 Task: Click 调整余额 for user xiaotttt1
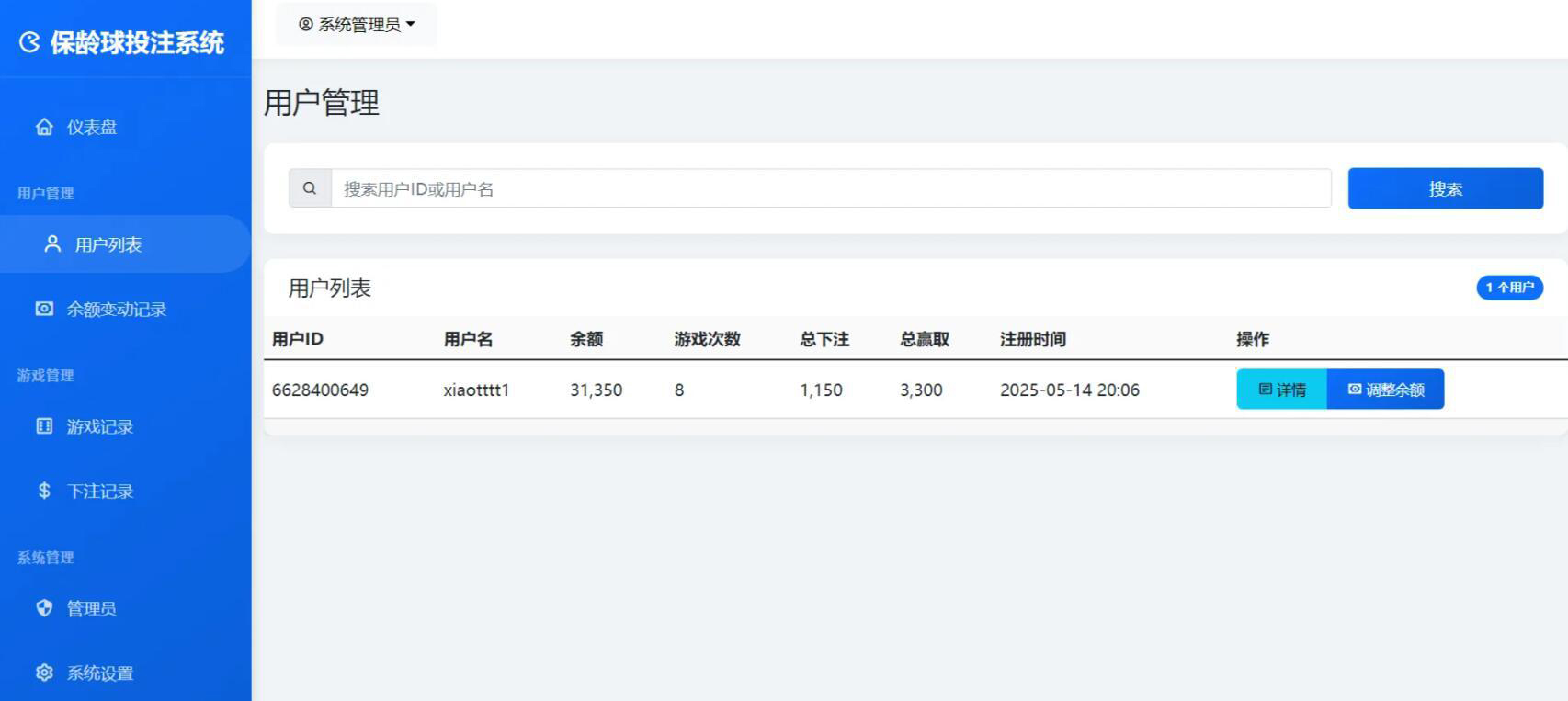(1385, 390)
